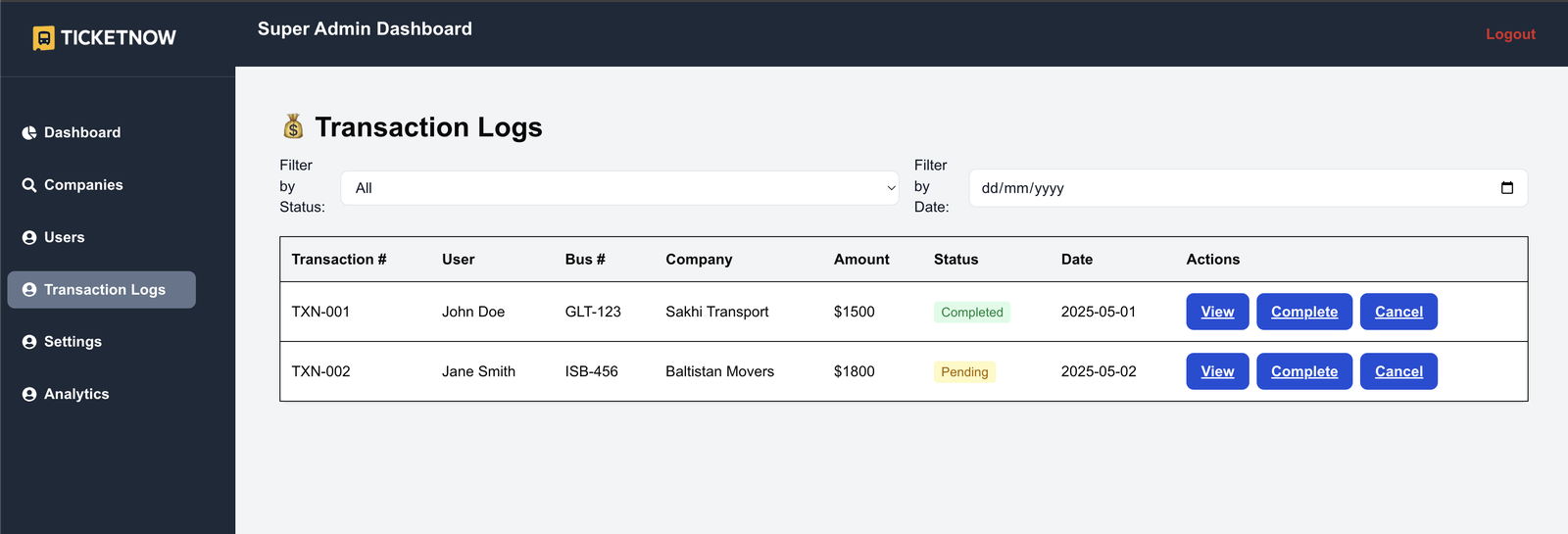
Task: Click the TICKETNOW brand text
Action: (x=119, y=38)
